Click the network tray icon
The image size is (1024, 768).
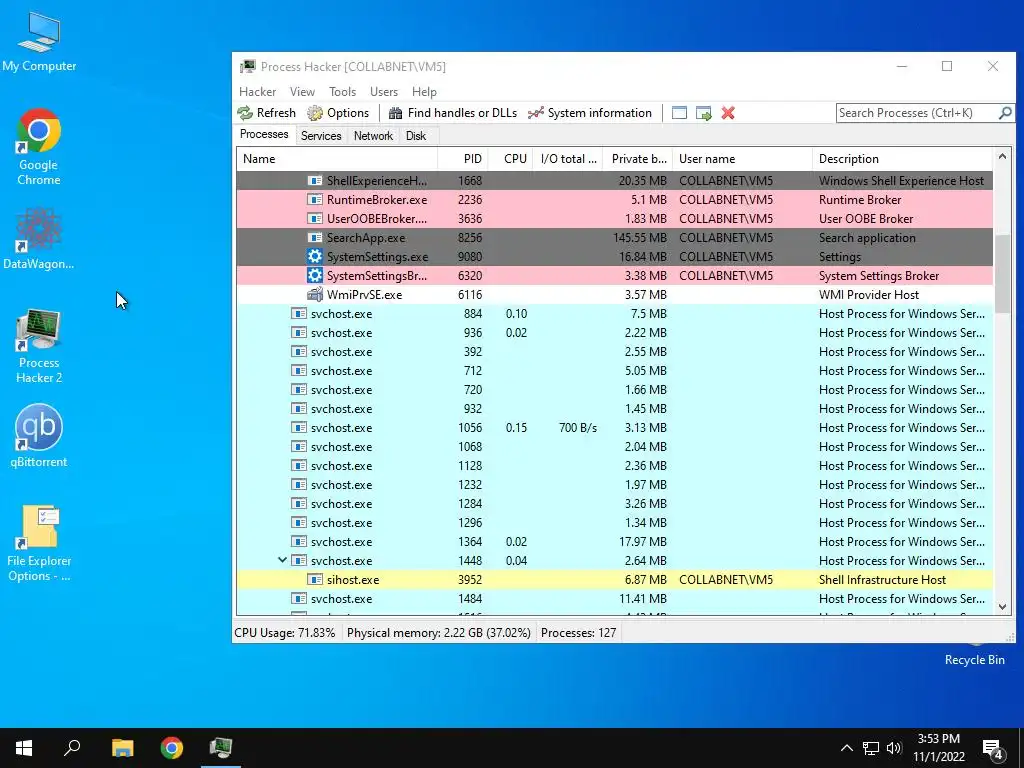point(871,748)
